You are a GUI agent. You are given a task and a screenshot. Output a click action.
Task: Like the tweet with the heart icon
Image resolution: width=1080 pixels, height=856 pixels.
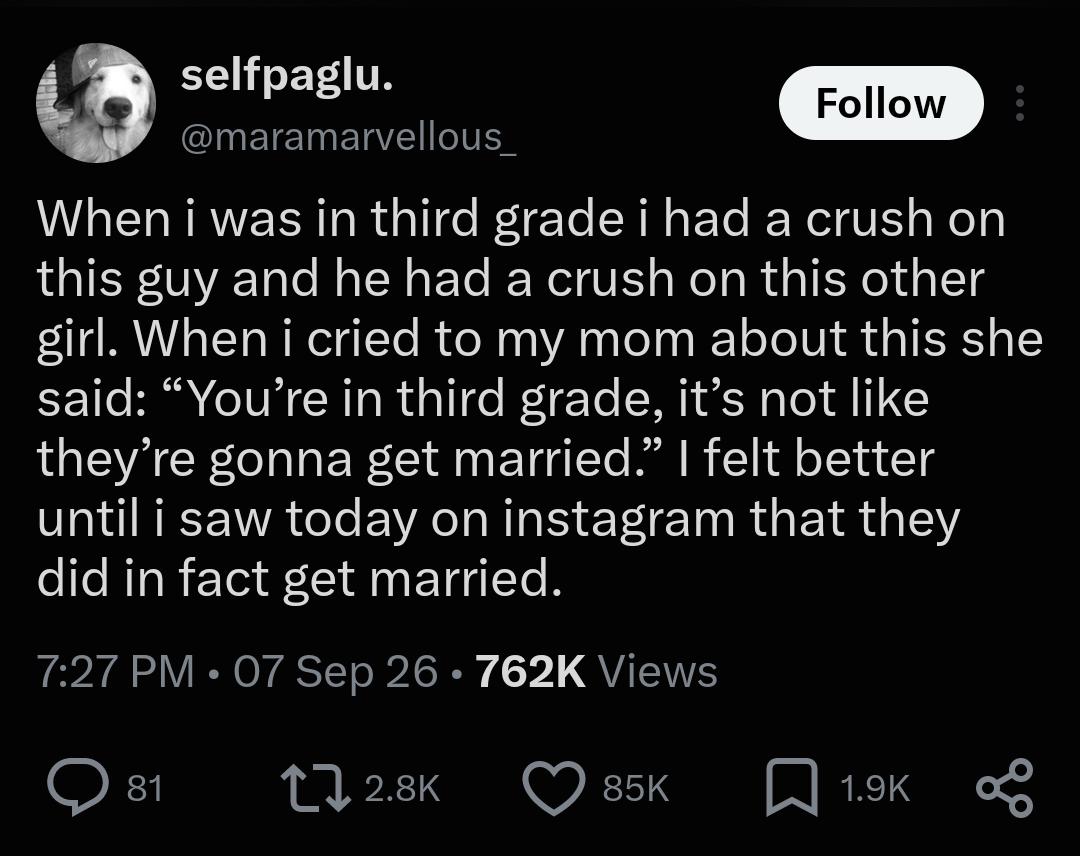pos(554,788)
